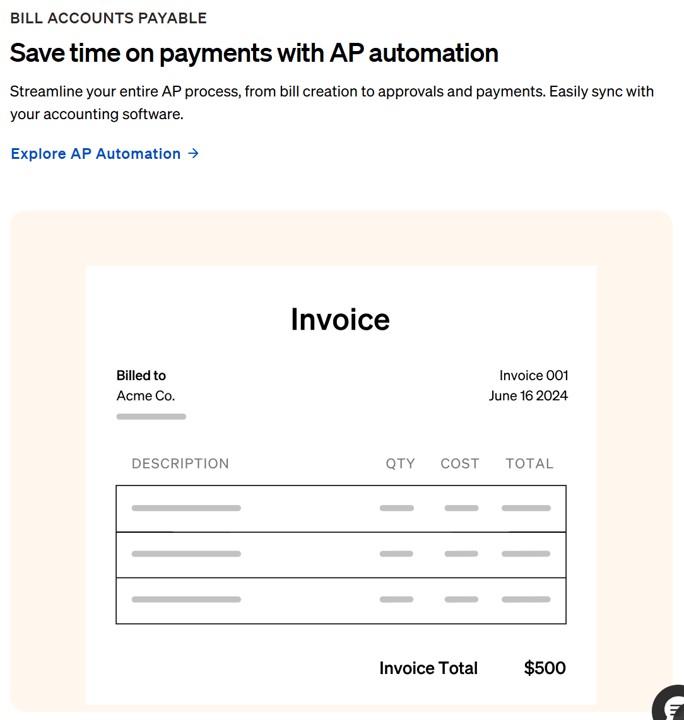Click the arrow beside Explore AP Automation

pyautogui.click(x=194, y=154)
